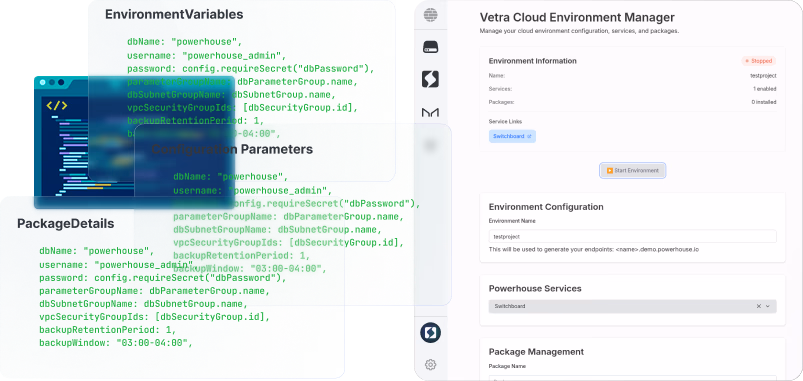Focus the Environment Name input field
This screenshot has width=803, height=381.
coord(632,237)
